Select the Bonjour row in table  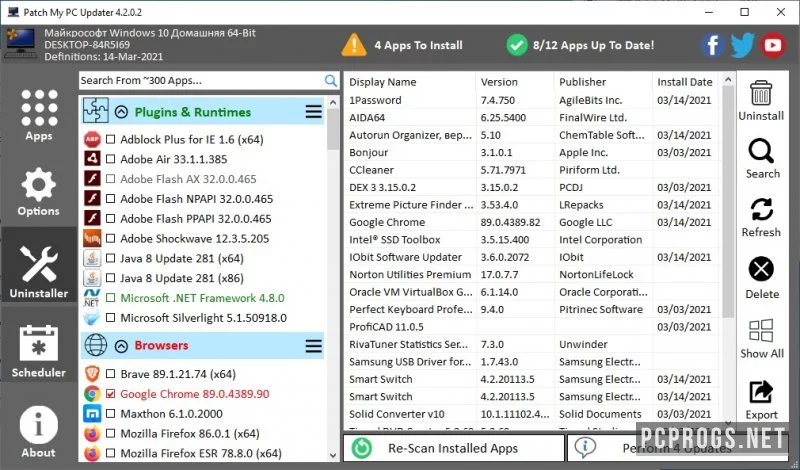coord(532,153)
